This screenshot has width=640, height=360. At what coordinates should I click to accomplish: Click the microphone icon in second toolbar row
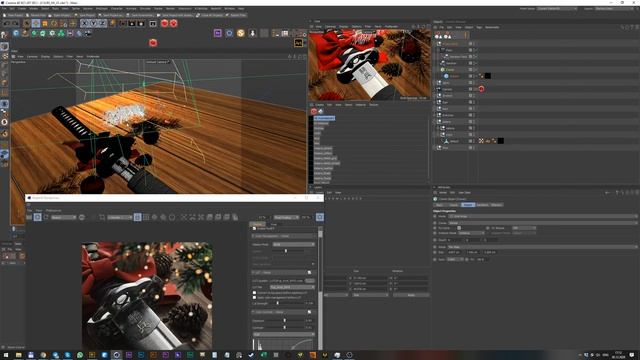point(252,33)
